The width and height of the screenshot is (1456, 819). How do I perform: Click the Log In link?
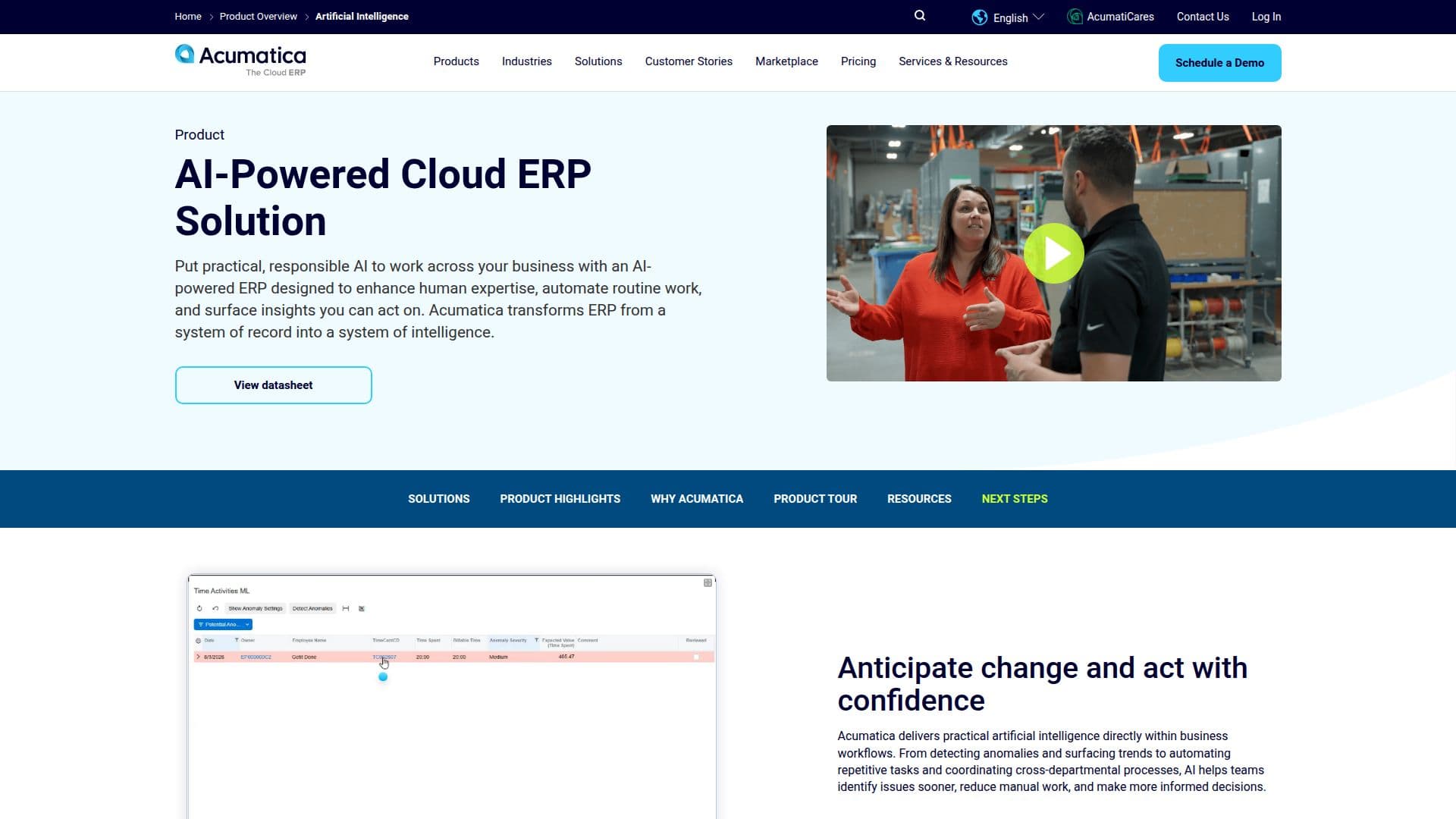(x=1266, y=17)
